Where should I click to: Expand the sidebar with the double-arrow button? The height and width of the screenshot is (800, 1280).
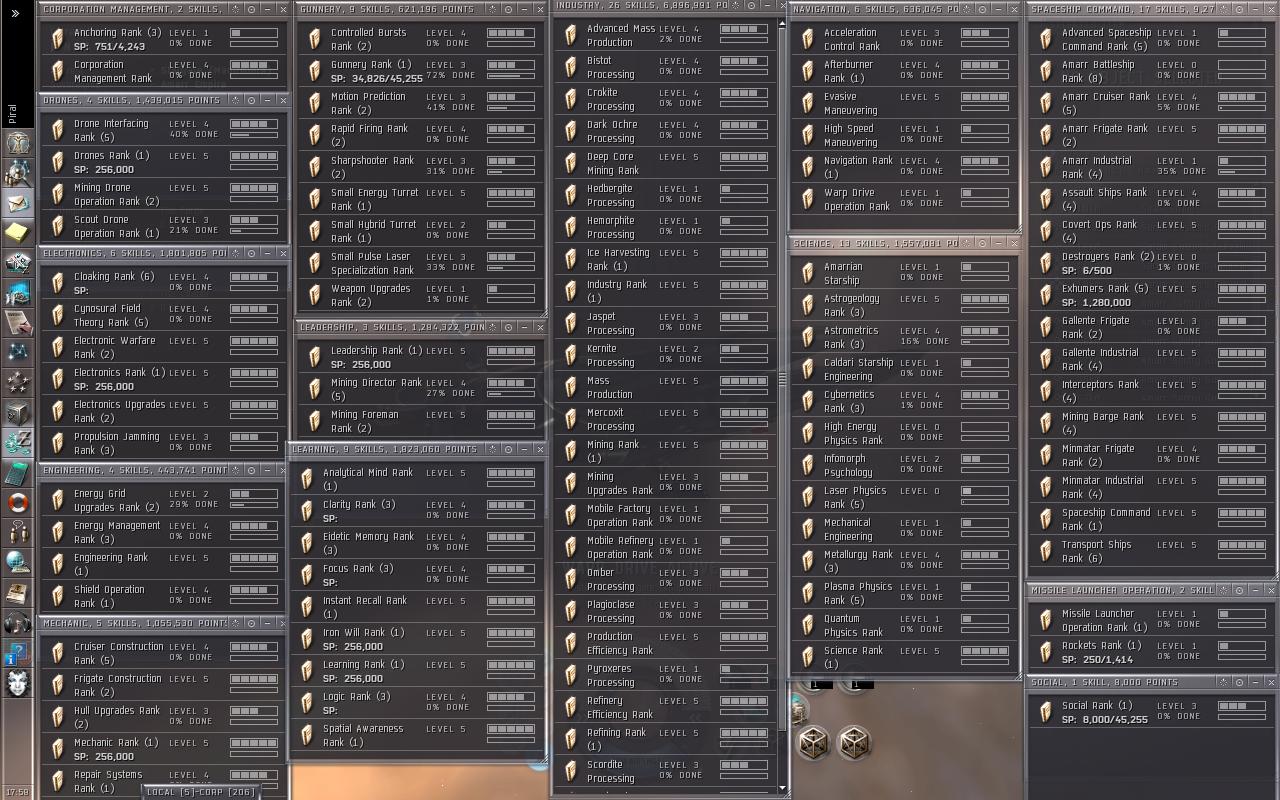coord(15,13)
